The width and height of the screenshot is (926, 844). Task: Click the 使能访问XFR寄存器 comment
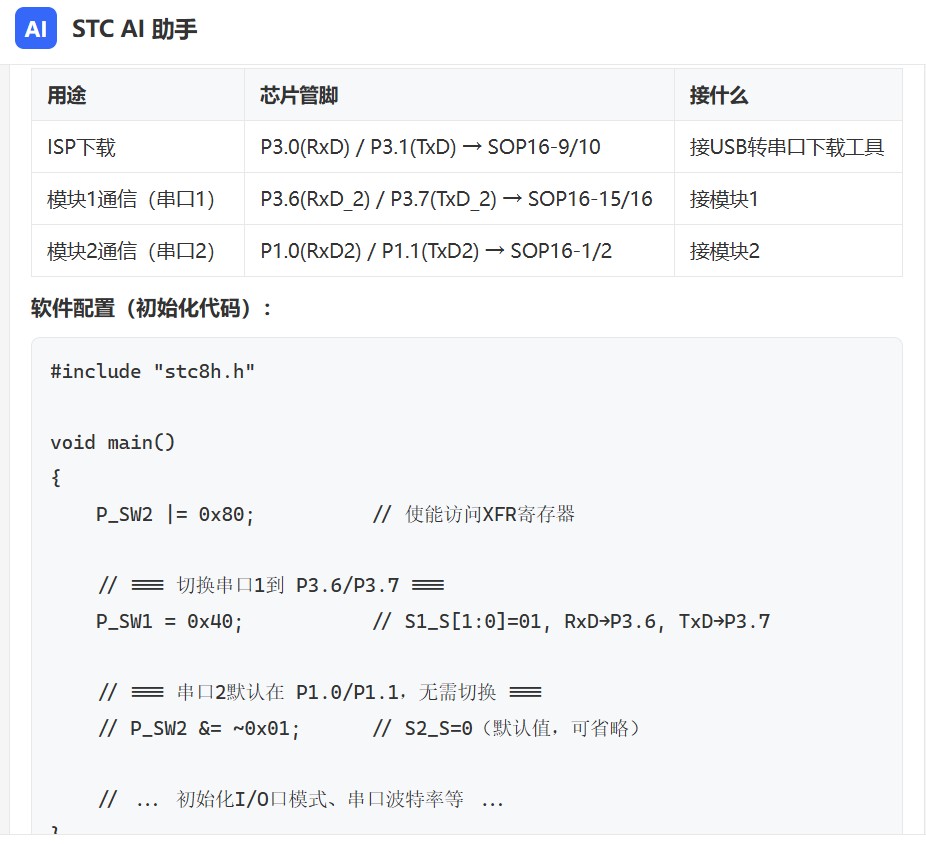[474, 514]
